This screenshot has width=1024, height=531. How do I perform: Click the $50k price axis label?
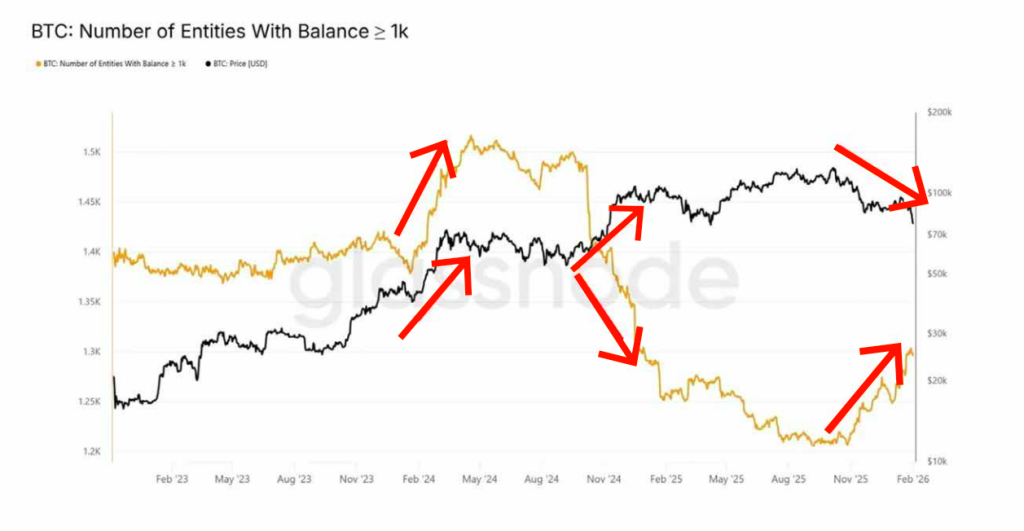coord(938,273)
